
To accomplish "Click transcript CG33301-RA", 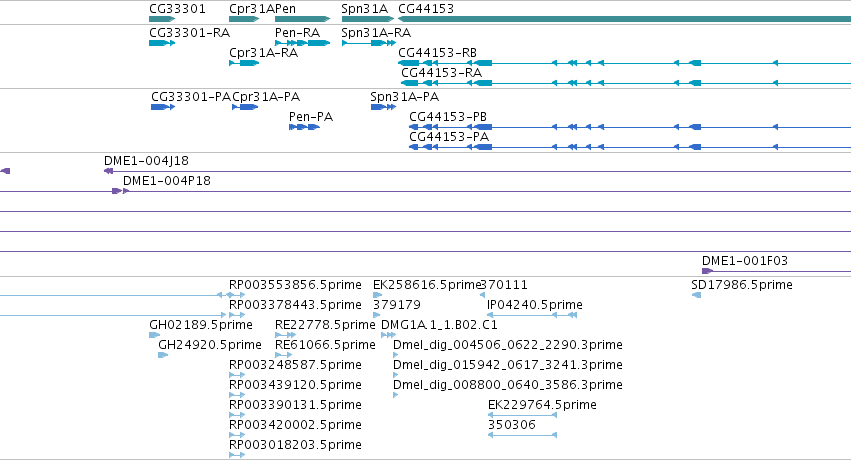I will click(189, 33).
